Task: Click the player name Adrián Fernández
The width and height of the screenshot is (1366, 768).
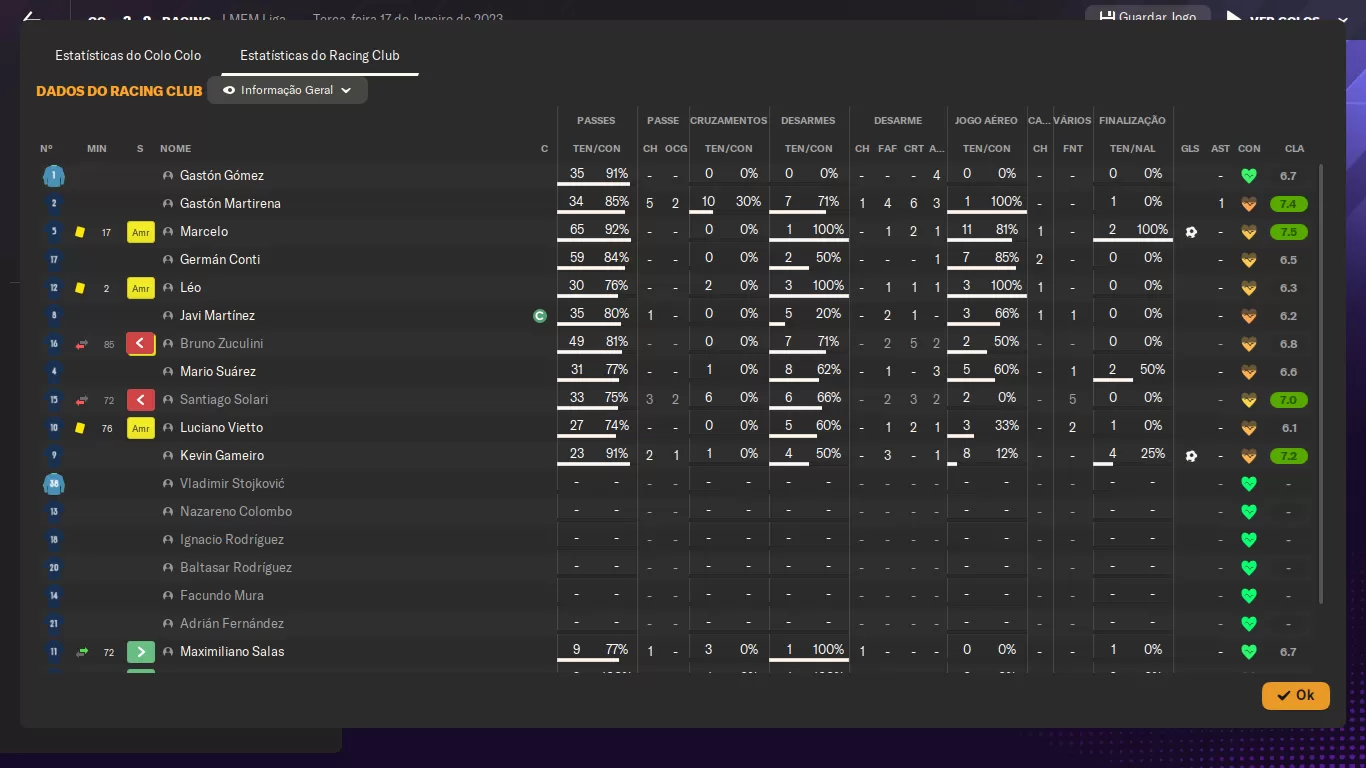Action: pos(232,624)
